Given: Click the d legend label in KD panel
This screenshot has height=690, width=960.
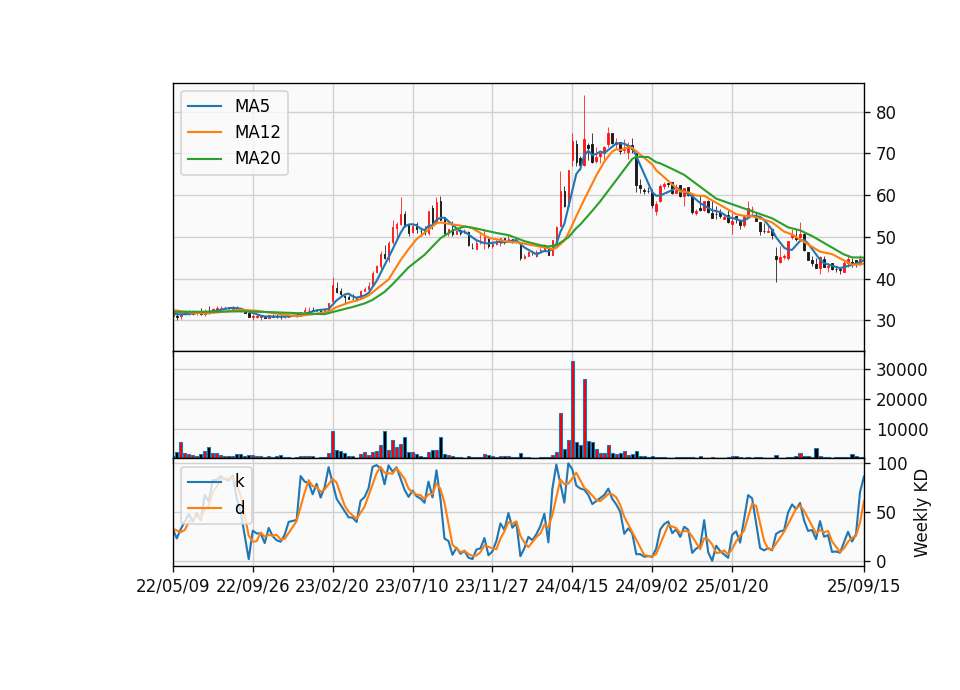Looking at the screenshot, I should pyautogui.click(x=239, y=508).
